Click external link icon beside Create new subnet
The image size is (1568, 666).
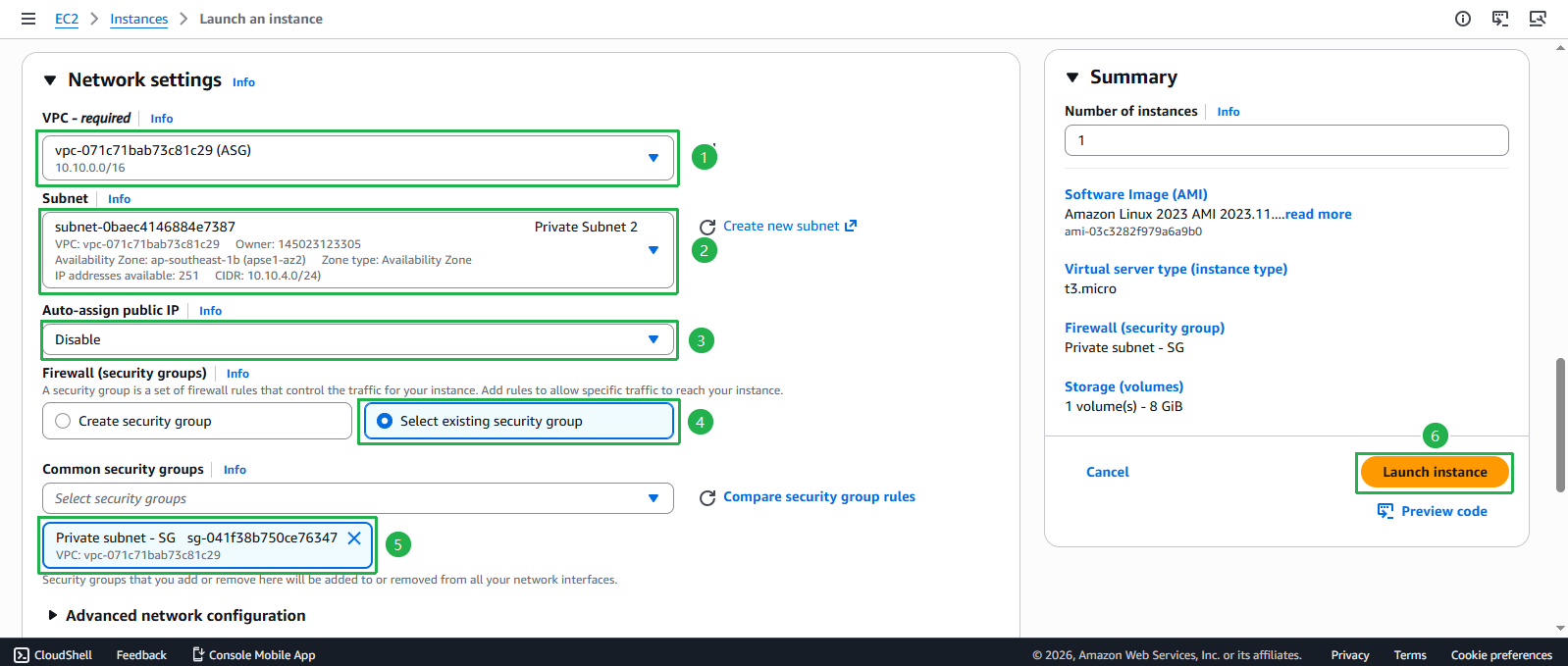(x=851, y=226)
